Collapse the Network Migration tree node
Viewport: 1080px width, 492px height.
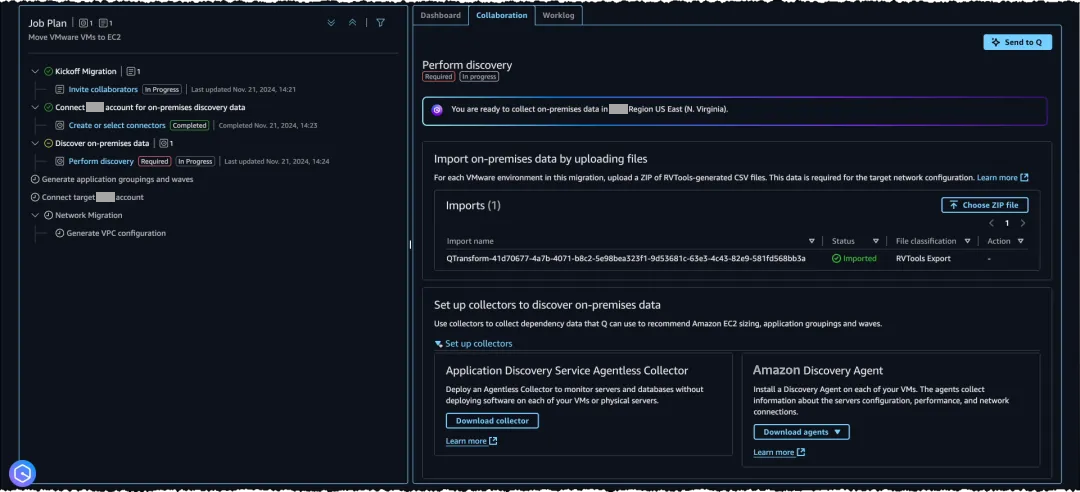coord(36,215)
